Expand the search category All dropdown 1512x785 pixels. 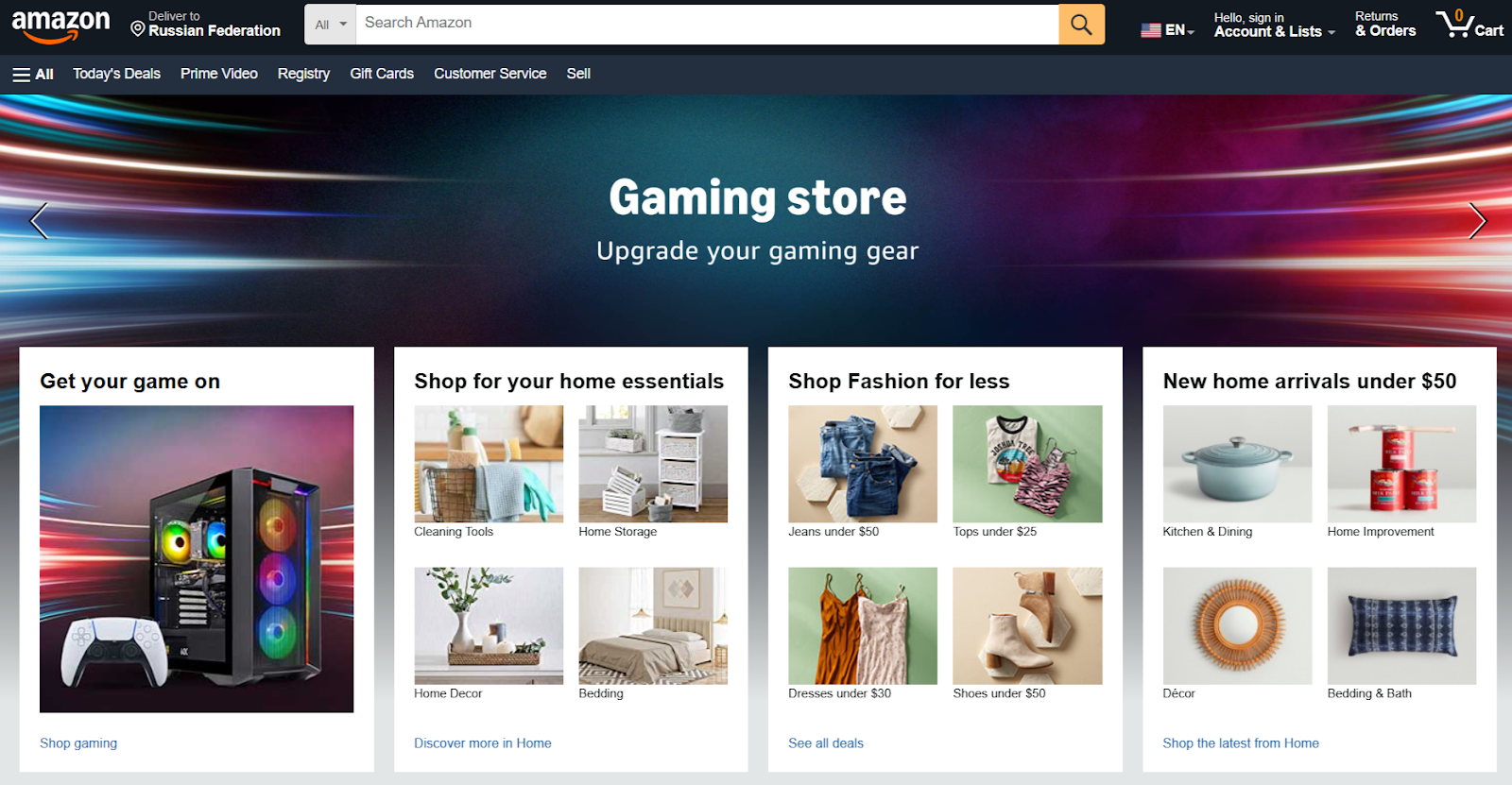click(331, 25)
